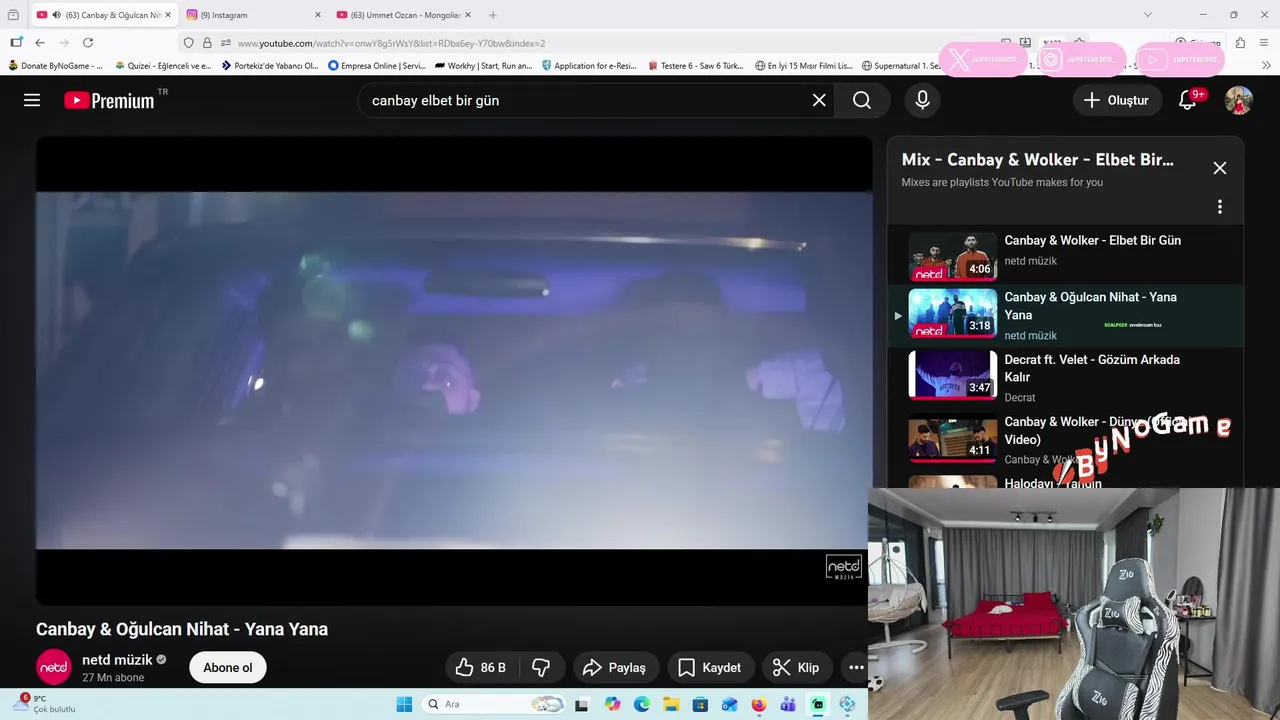Open the En İyi 15 Mısır Filmi bookmark
The image size is (1280, 720).
pyautogui.click(x=804, y=66)
